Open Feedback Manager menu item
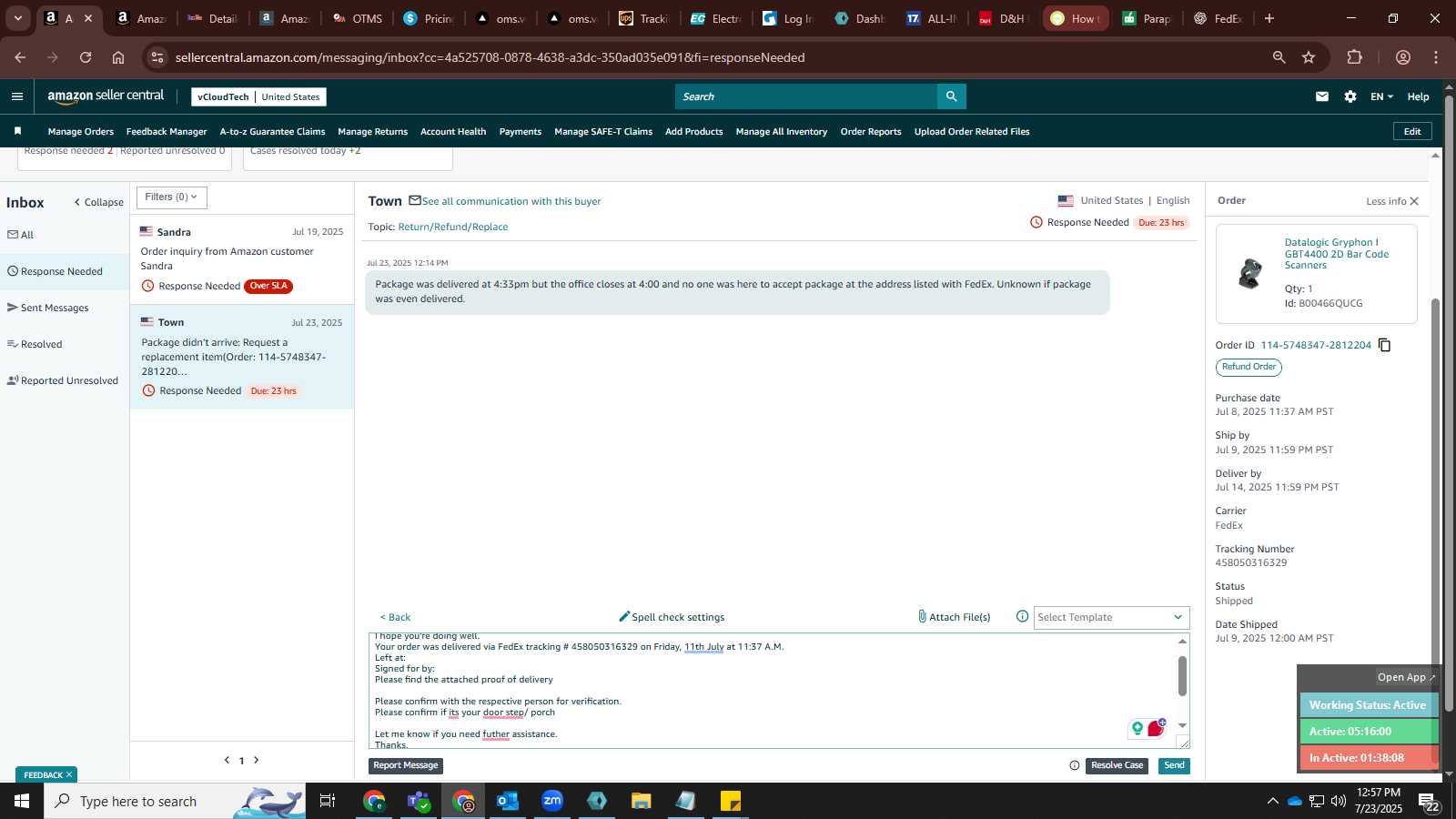The image size is (1456, 819). pyautogui.click(x=167, y=131)
